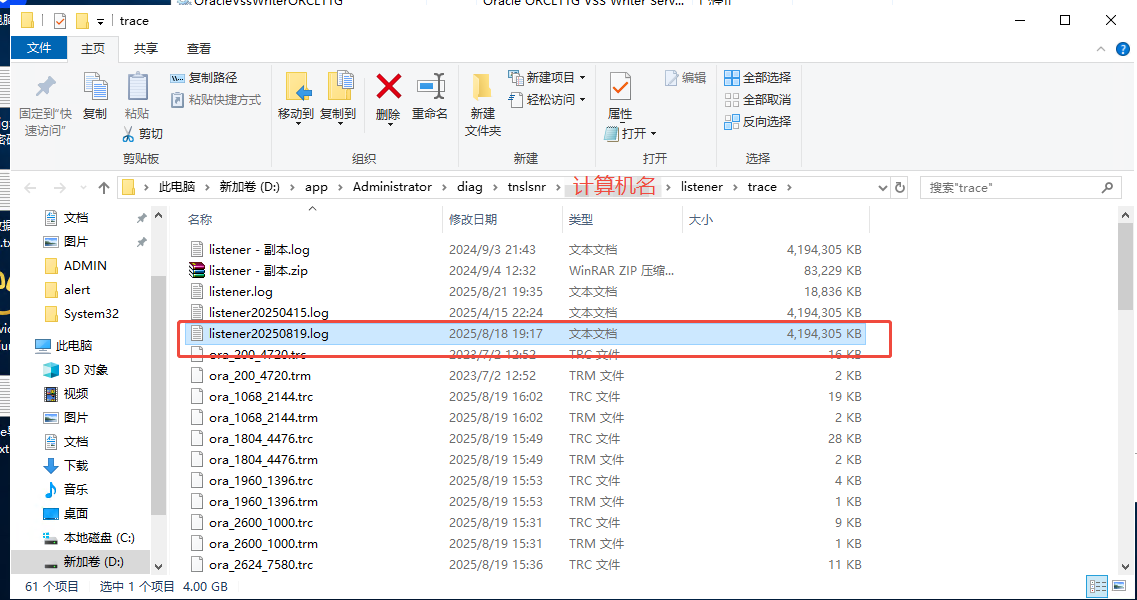This screenshot has width=1137, height=600.
Task: Open Downloads in navigation pane
Action: [75, 466]
